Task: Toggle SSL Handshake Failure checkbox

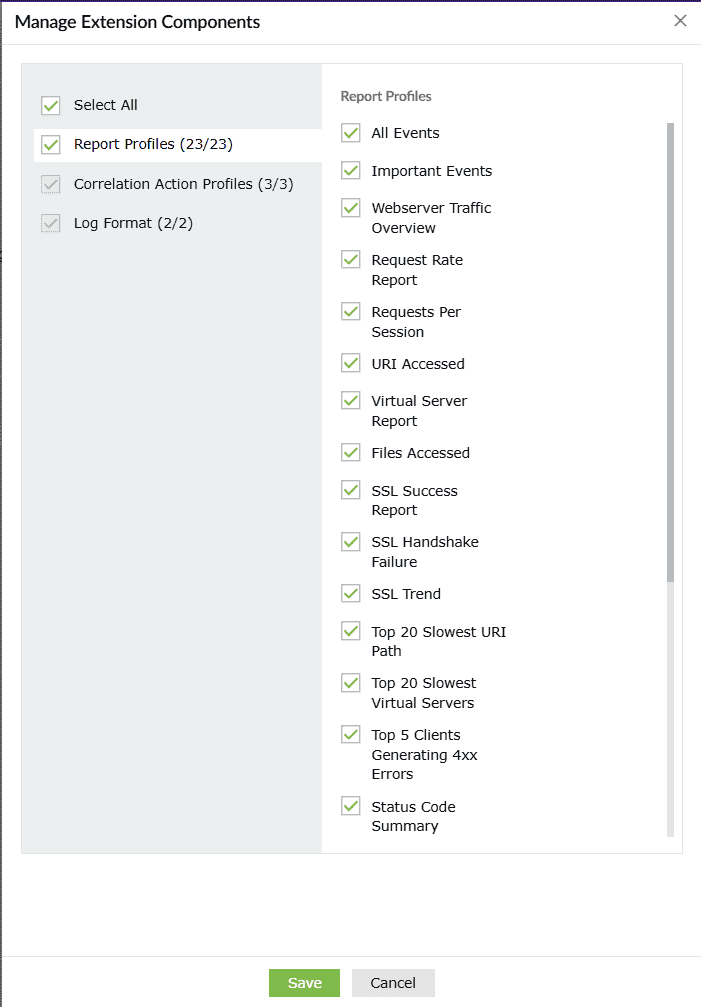Action: tap(351, 542)
